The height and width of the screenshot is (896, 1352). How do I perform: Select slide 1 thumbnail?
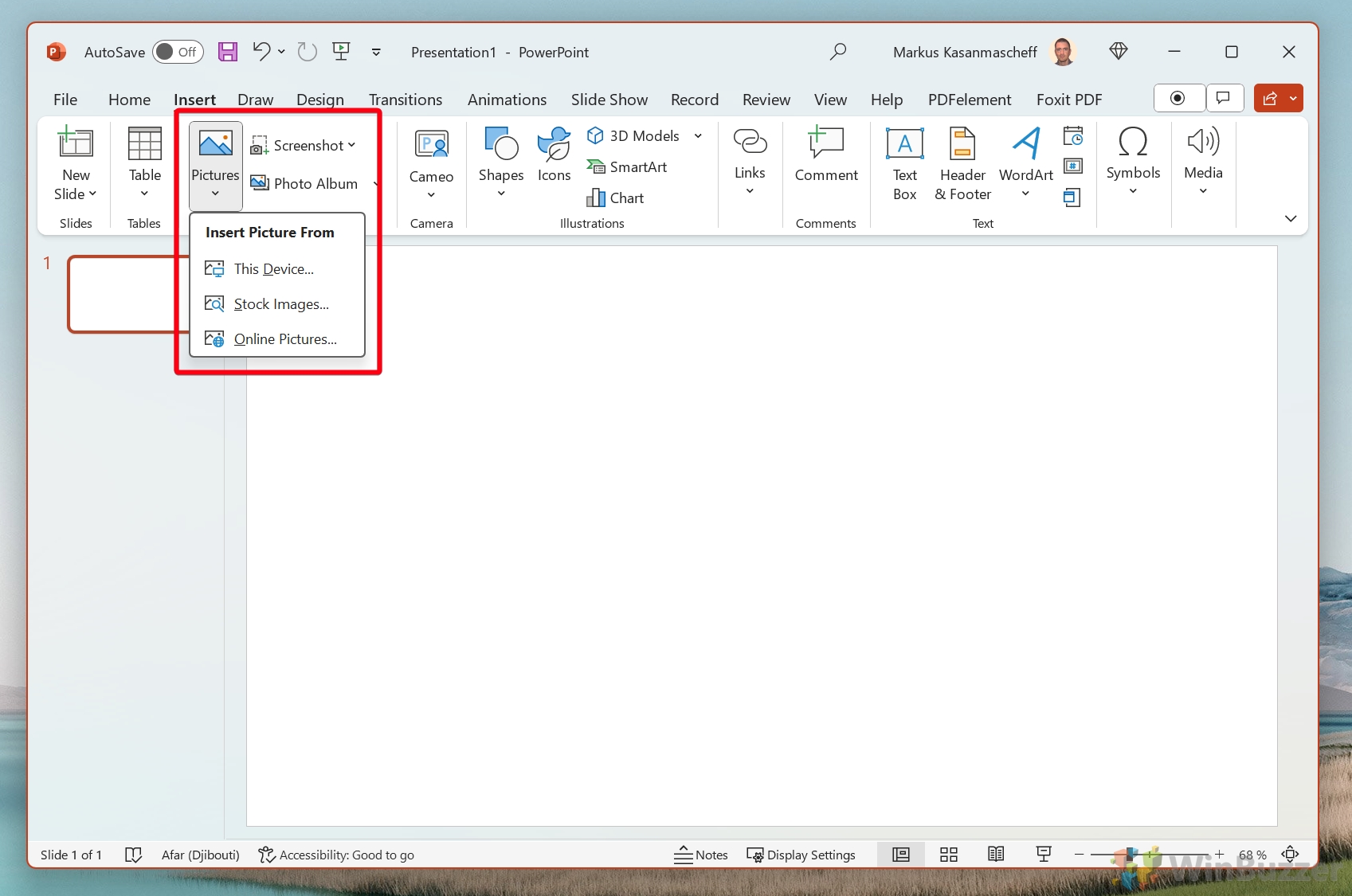point(127,294)
